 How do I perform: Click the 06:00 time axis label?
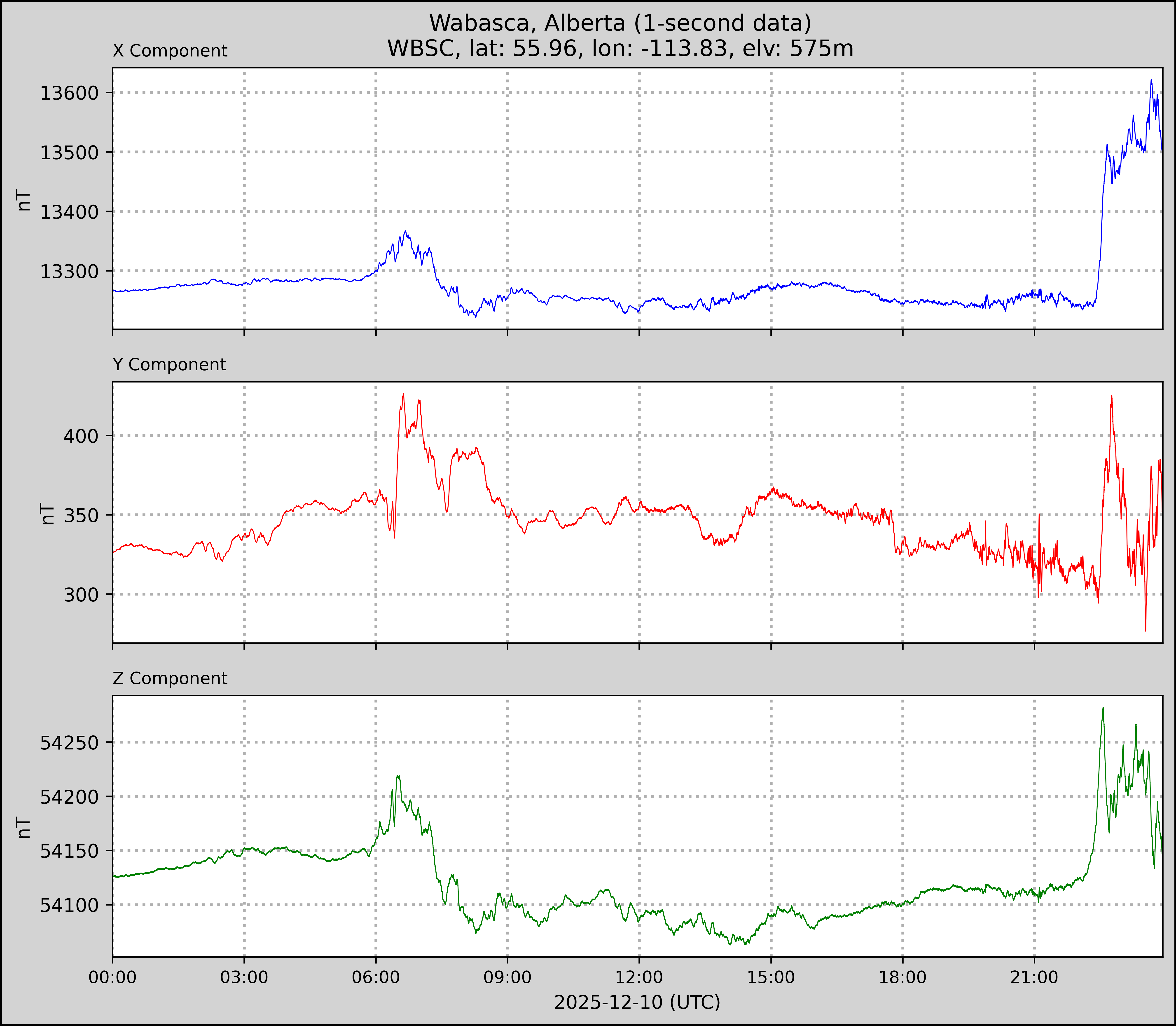[x=376, y=977]
